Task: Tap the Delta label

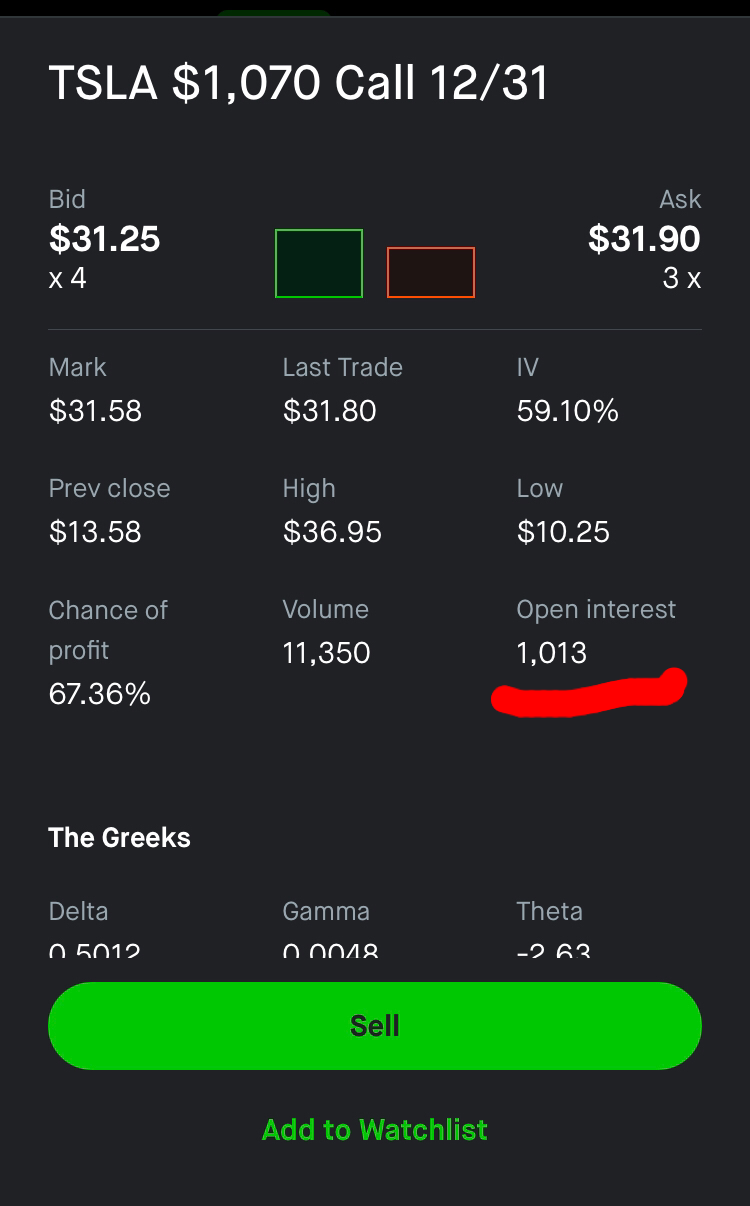Action: coord(78,911)
